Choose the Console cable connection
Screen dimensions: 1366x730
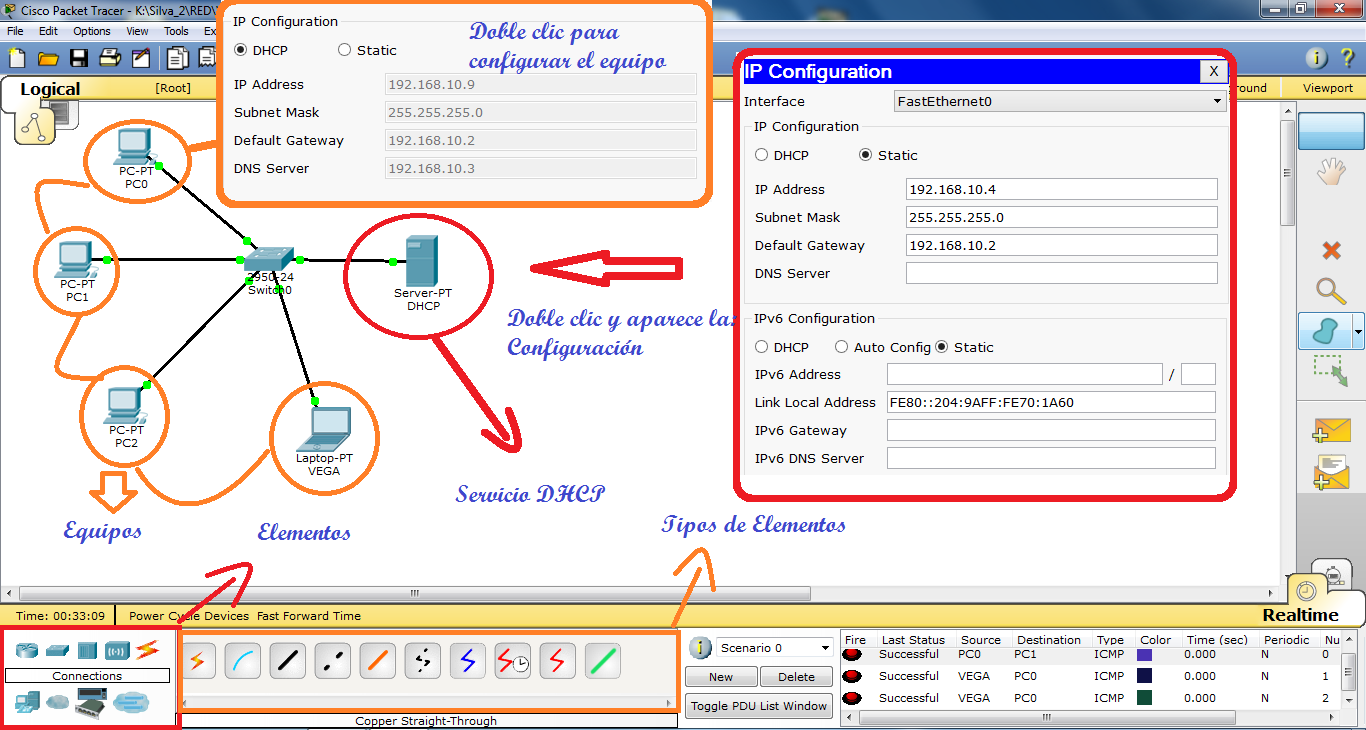(x=242, y=661)
